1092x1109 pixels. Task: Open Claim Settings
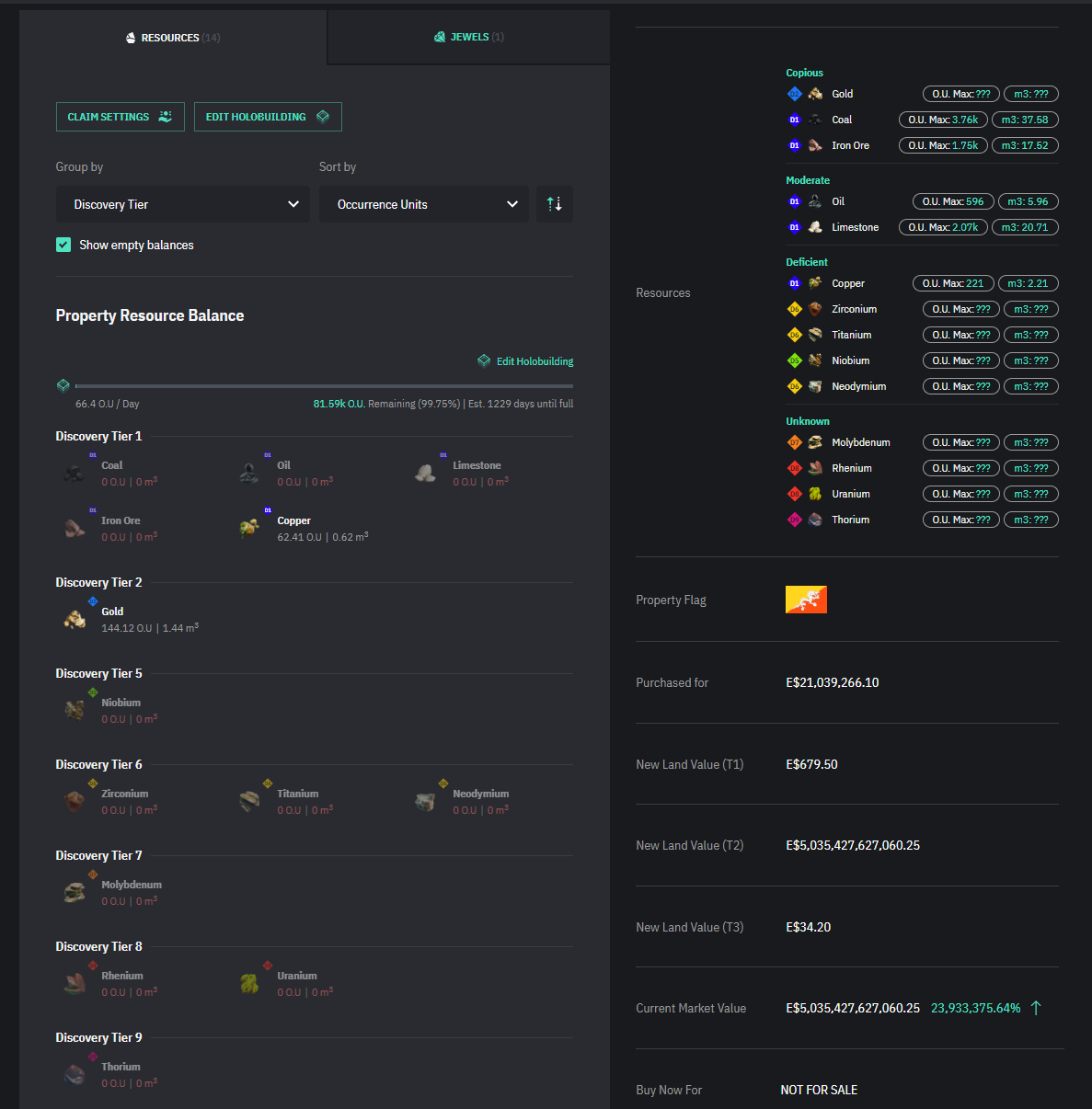coord(120,117)
